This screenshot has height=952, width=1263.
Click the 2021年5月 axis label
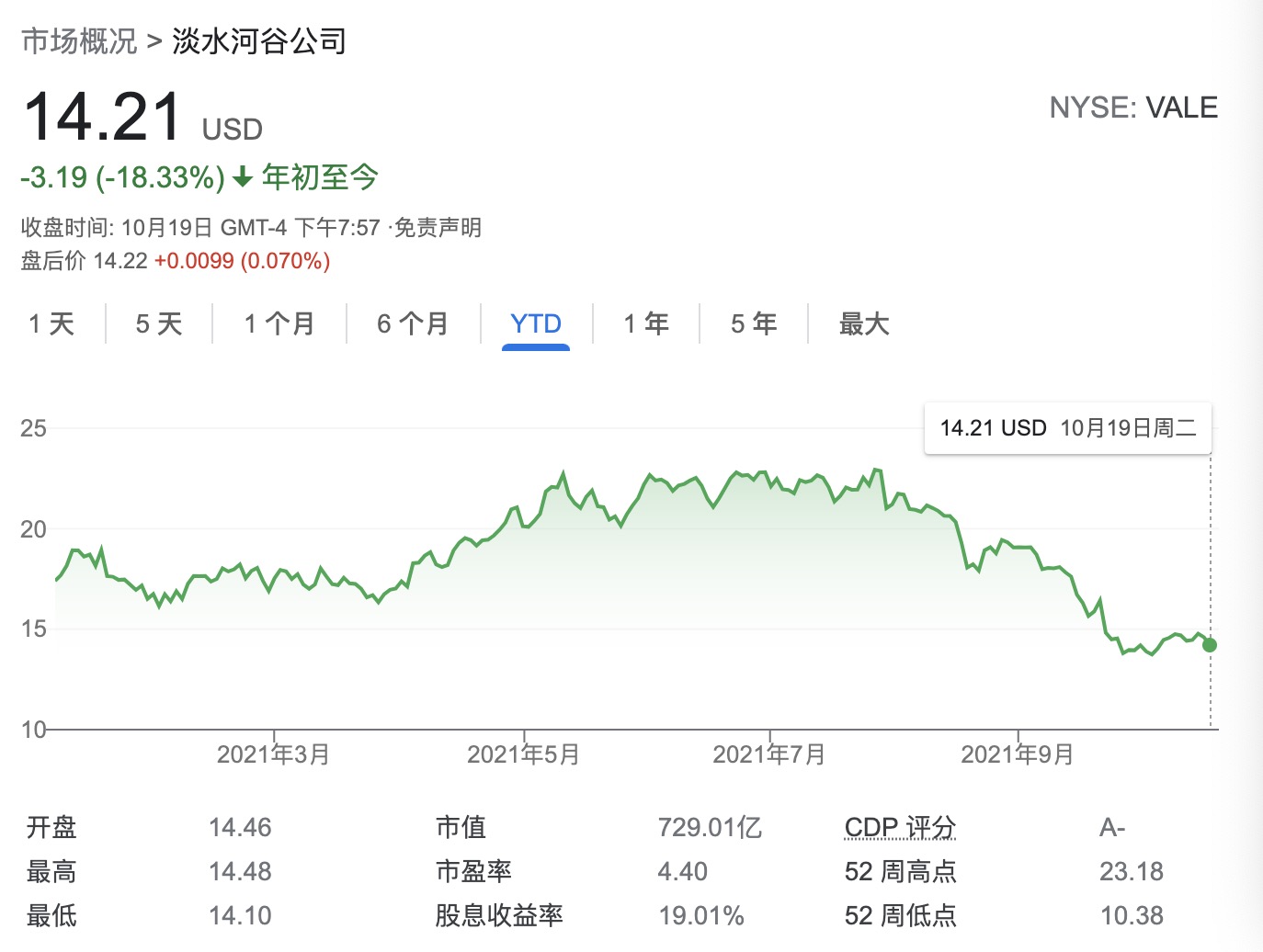(524, 754)
